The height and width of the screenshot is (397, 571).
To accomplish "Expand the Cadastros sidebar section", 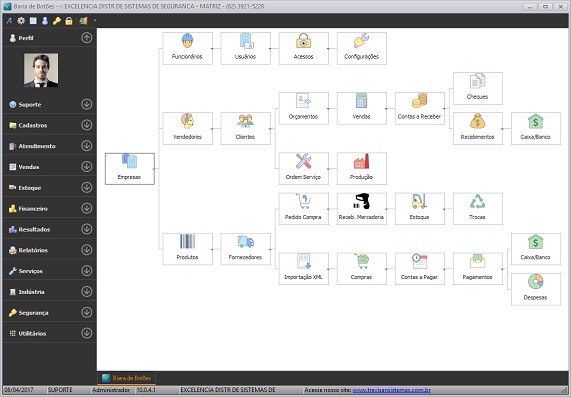I will 87,125.
